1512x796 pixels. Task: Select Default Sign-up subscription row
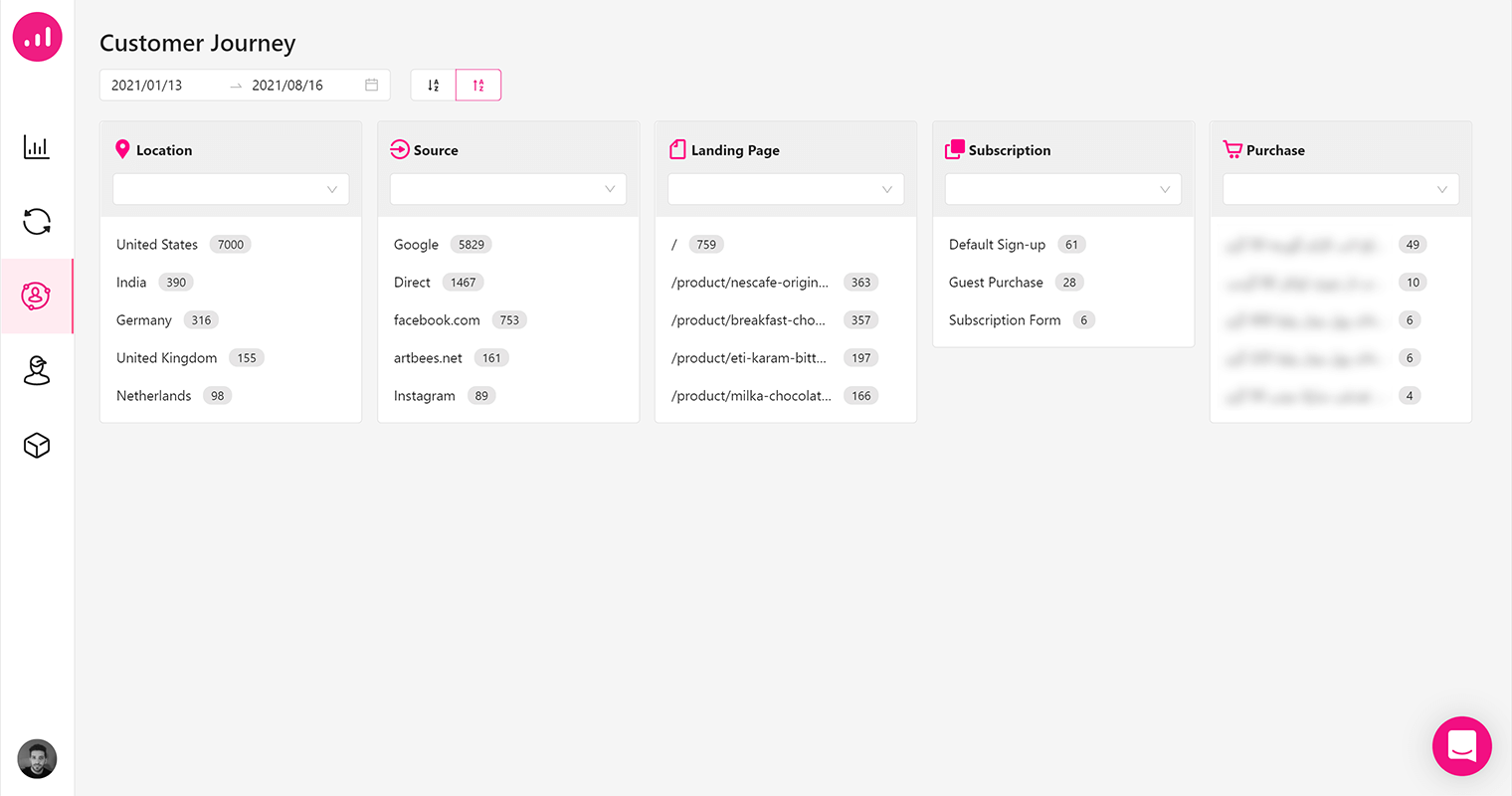coord(1063,244)
